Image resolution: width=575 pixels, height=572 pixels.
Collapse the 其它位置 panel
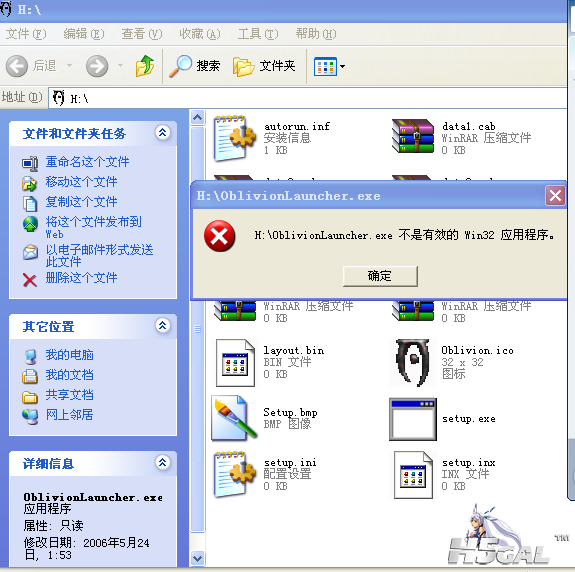[x=162, y=325]
